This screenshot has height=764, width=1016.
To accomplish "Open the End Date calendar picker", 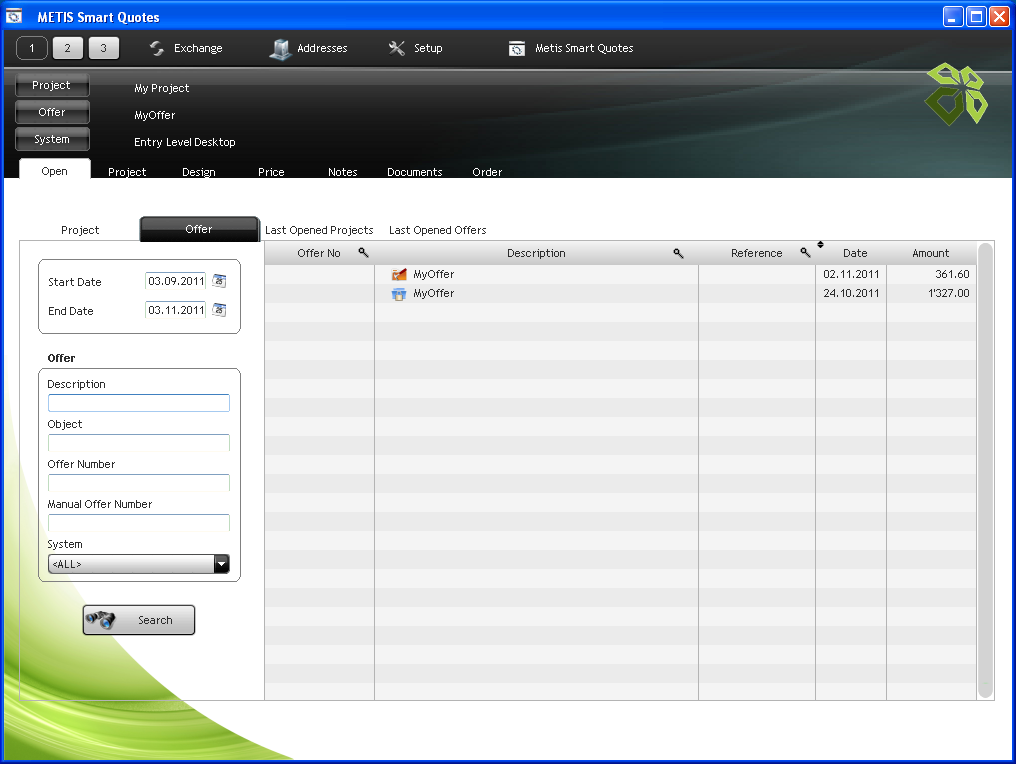I will pos(219,310).
